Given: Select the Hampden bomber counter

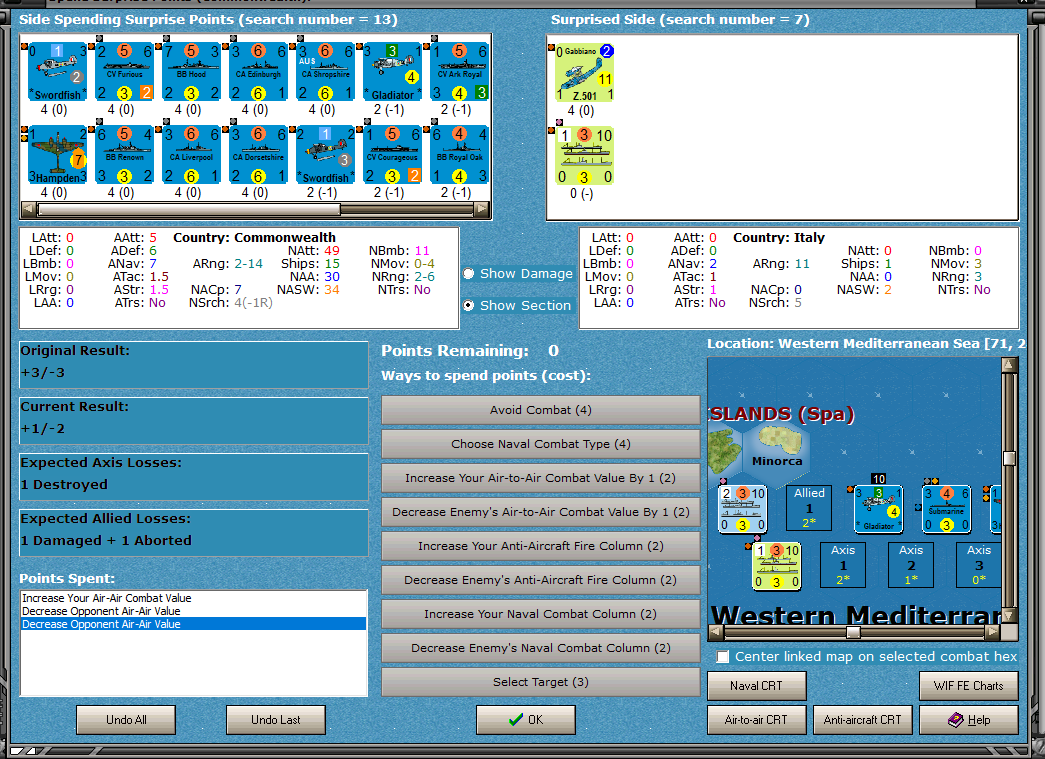Looking at the screenshot, I should click(x=57, y=155).
